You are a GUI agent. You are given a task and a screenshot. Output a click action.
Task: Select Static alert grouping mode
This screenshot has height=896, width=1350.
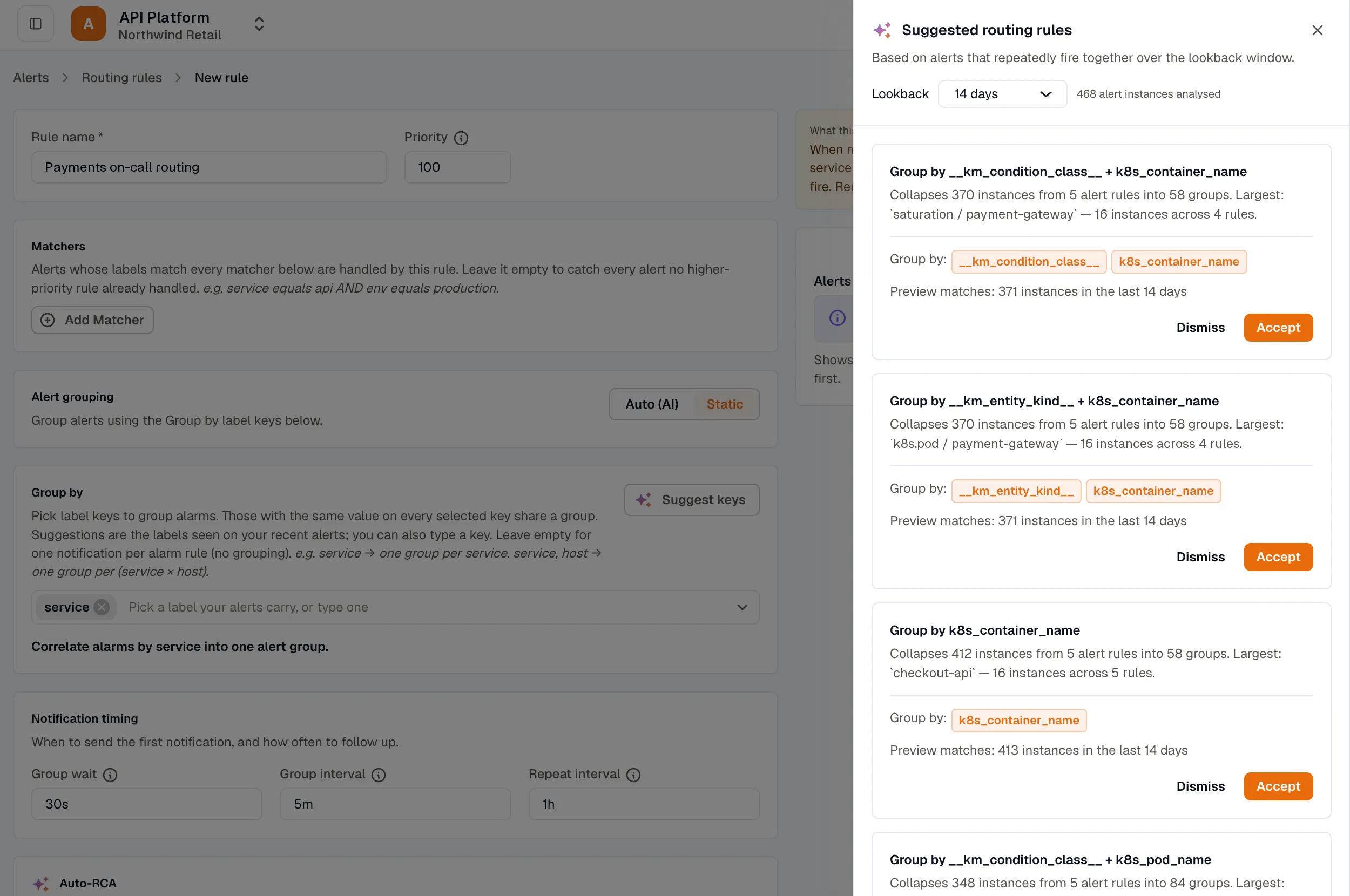[724, 404]
